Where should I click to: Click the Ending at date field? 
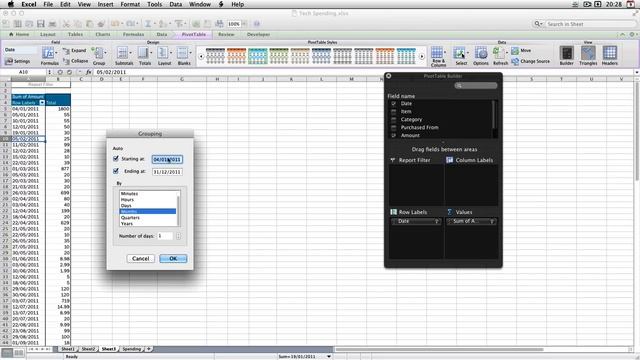point(167,172)
